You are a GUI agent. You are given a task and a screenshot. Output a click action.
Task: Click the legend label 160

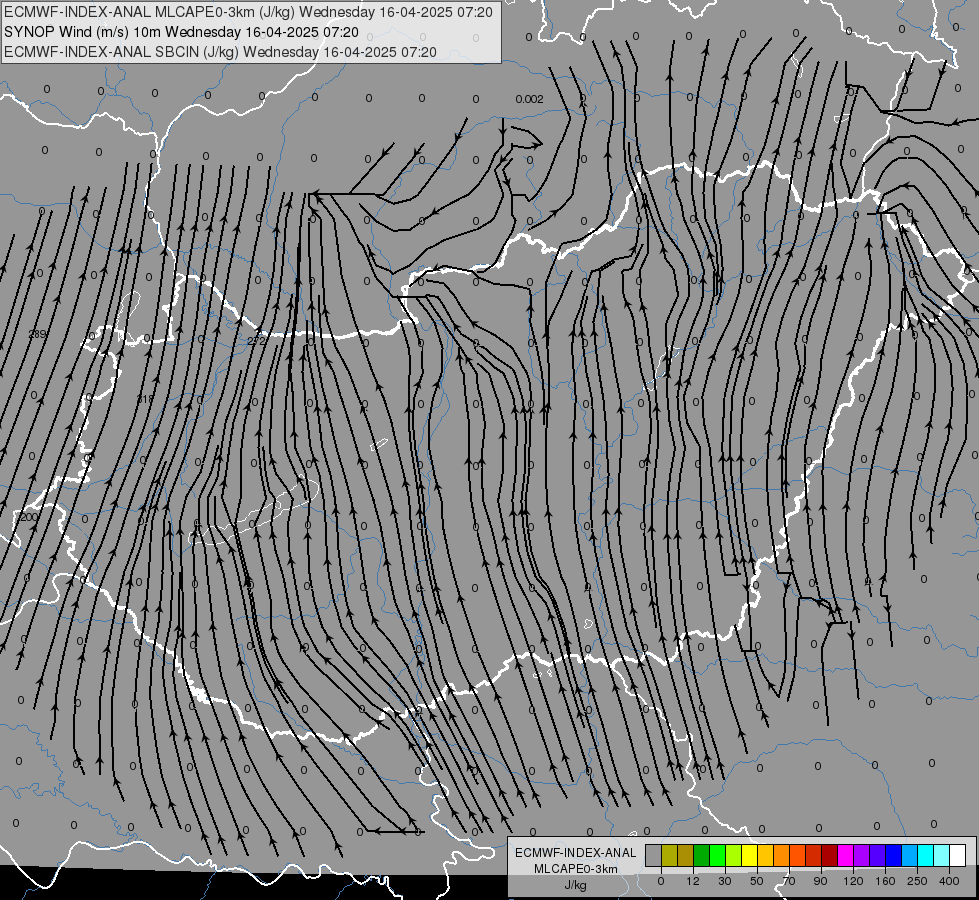(885, 881)
